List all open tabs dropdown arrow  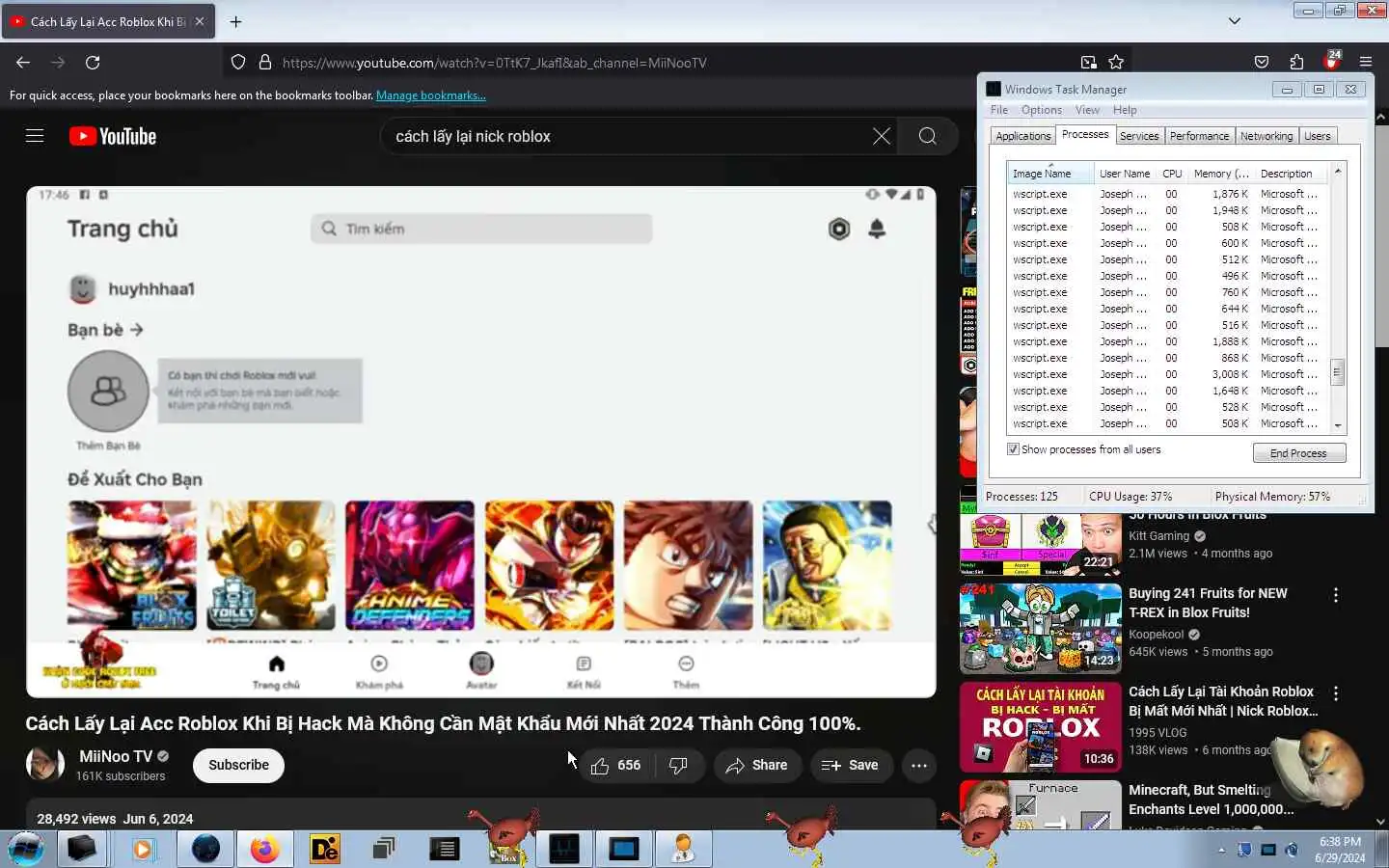click(1235, 21)
